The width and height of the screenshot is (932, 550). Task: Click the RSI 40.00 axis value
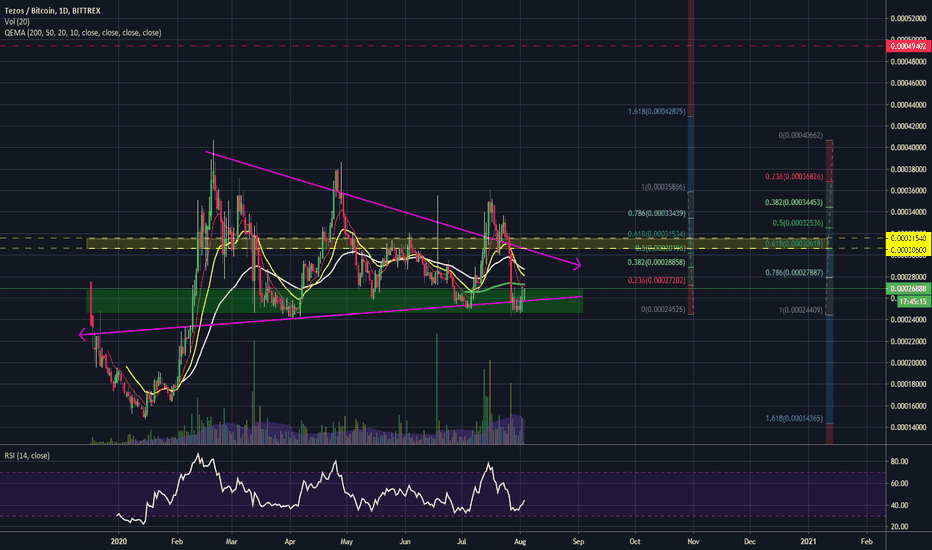(x=899, y=505)
